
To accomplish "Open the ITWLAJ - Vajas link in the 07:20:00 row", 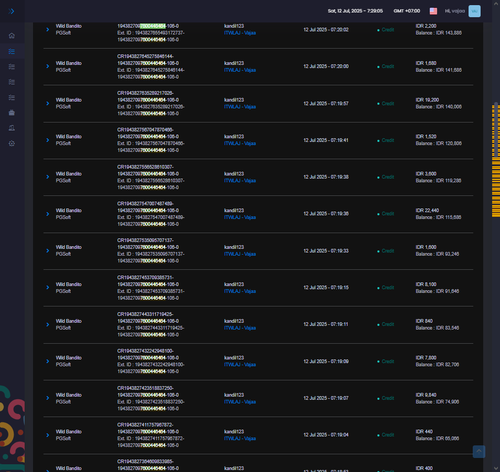I will click(x=240, y=70).
